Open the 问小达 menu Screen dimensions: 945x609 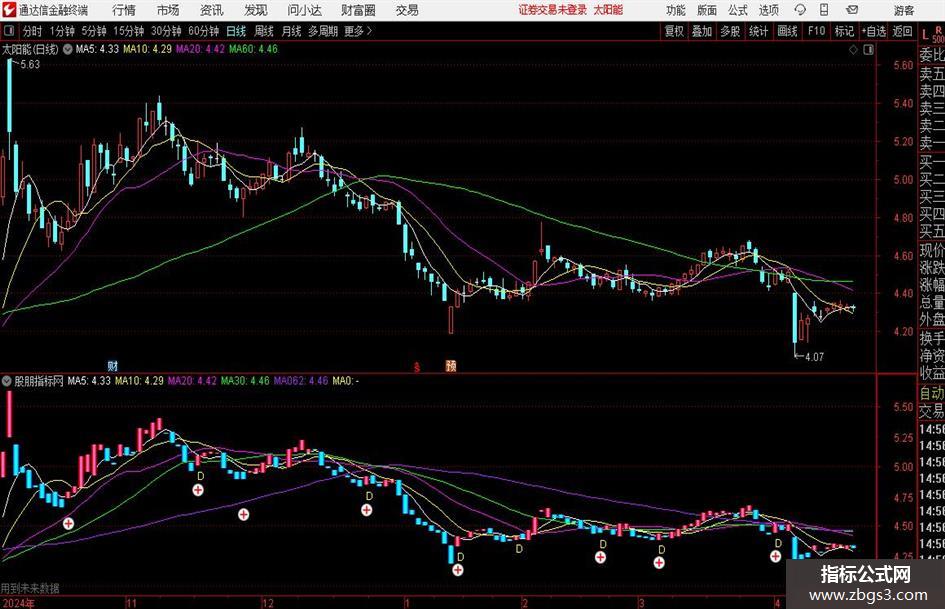point(304,10)
